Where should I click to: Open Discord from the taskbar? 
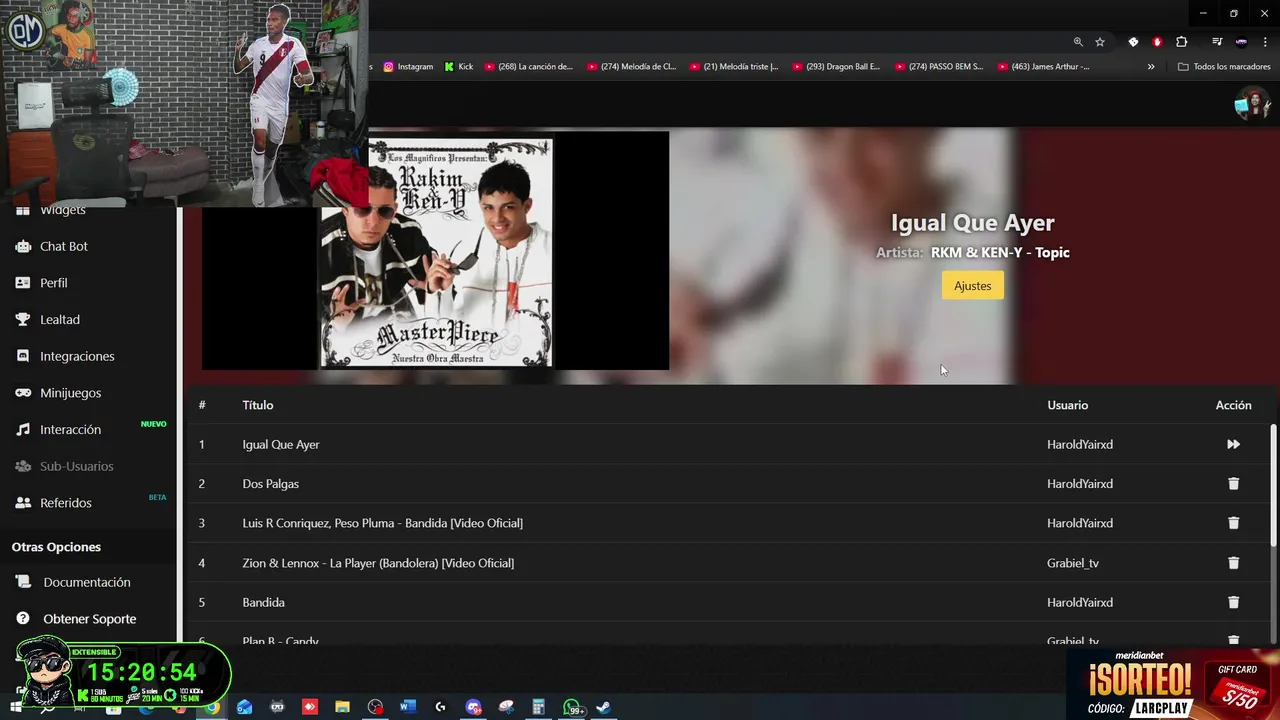click(x=473, y=707)
